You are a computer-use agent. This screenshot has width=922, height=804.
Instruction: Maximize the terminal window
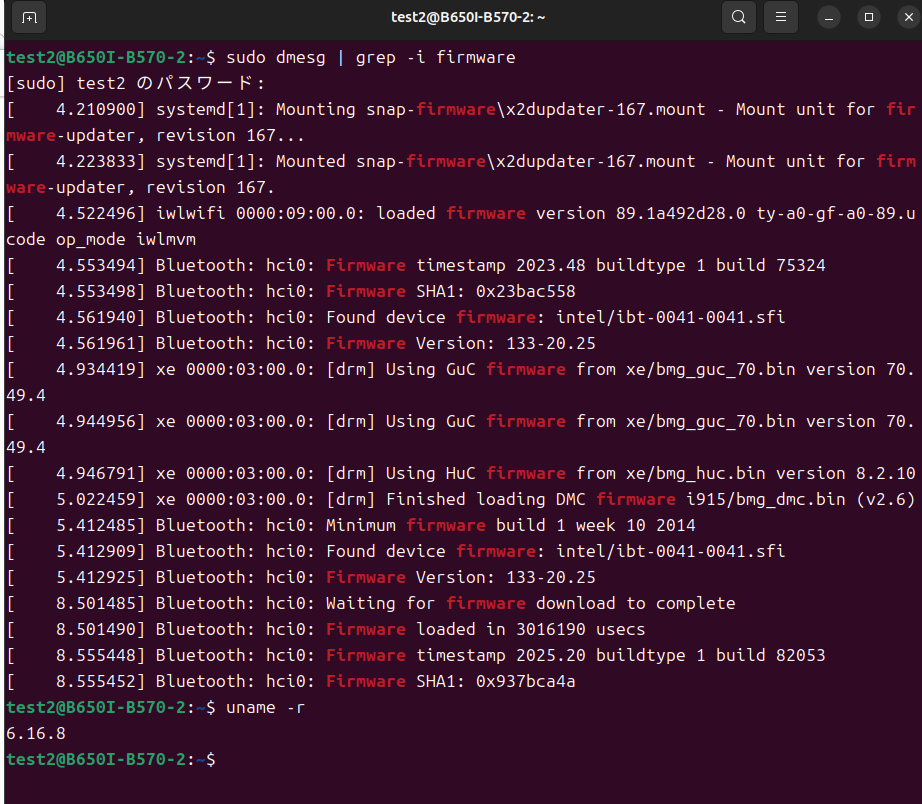pyautogui.click(x=868, y=18)
